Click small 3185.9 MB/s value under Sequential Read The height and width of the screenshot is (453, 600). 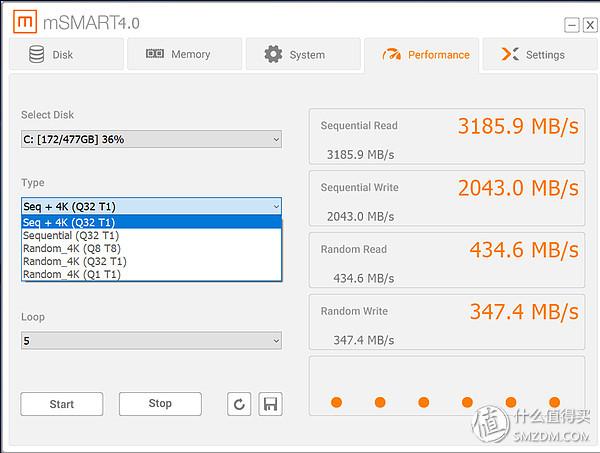(x=360, y=155)
